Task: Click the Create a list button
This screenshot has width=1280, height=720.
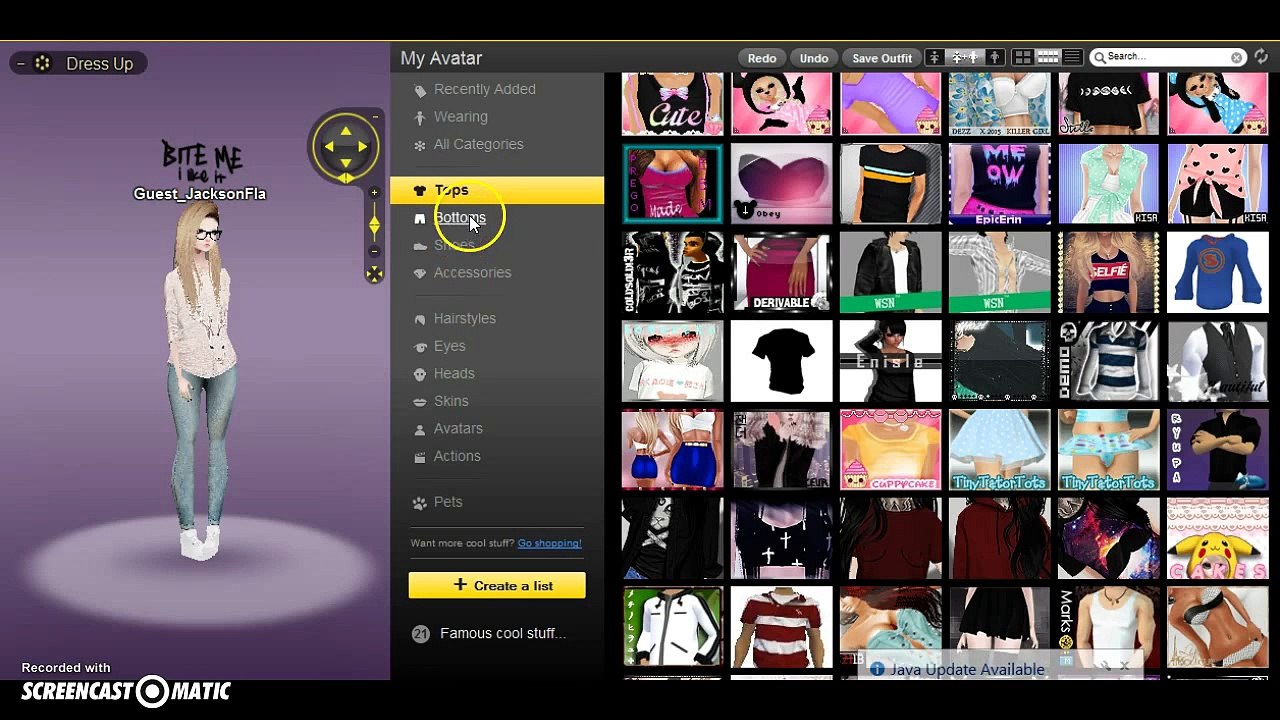Action: pyautogui.click(x=497, y=585)
